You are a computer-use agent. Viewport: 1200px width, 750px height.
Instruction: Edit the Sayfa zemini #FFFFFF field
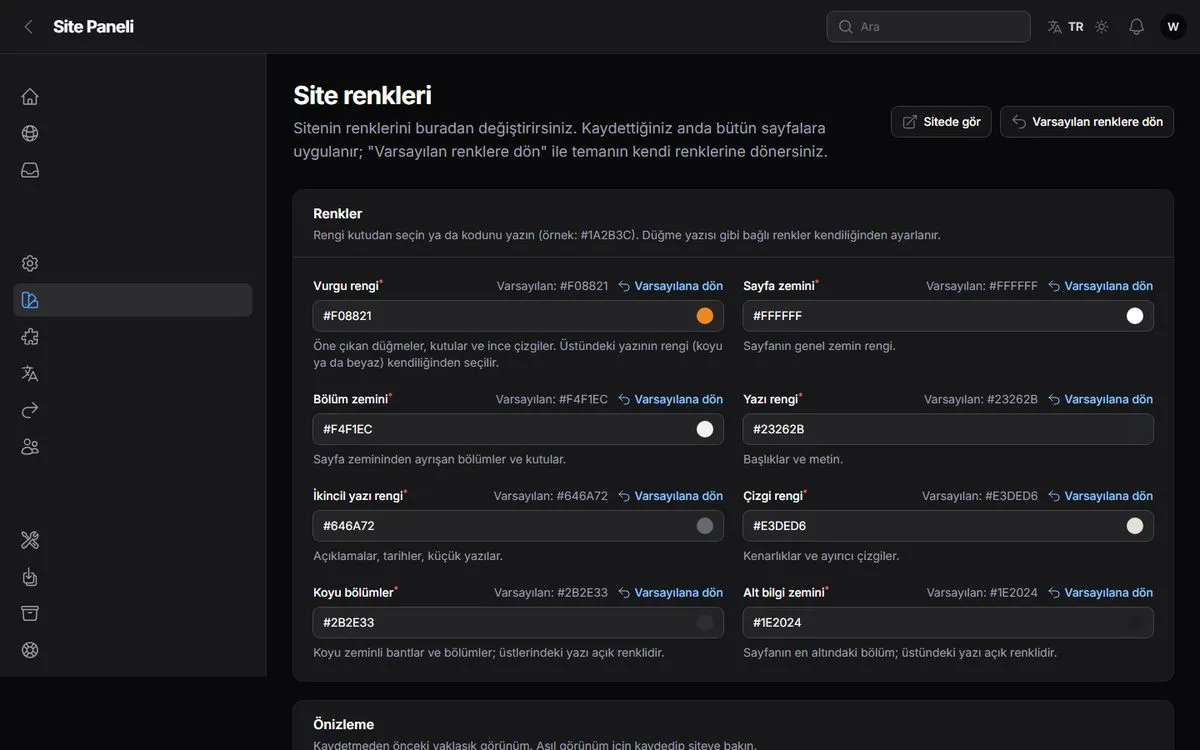[x=948, y=316]
